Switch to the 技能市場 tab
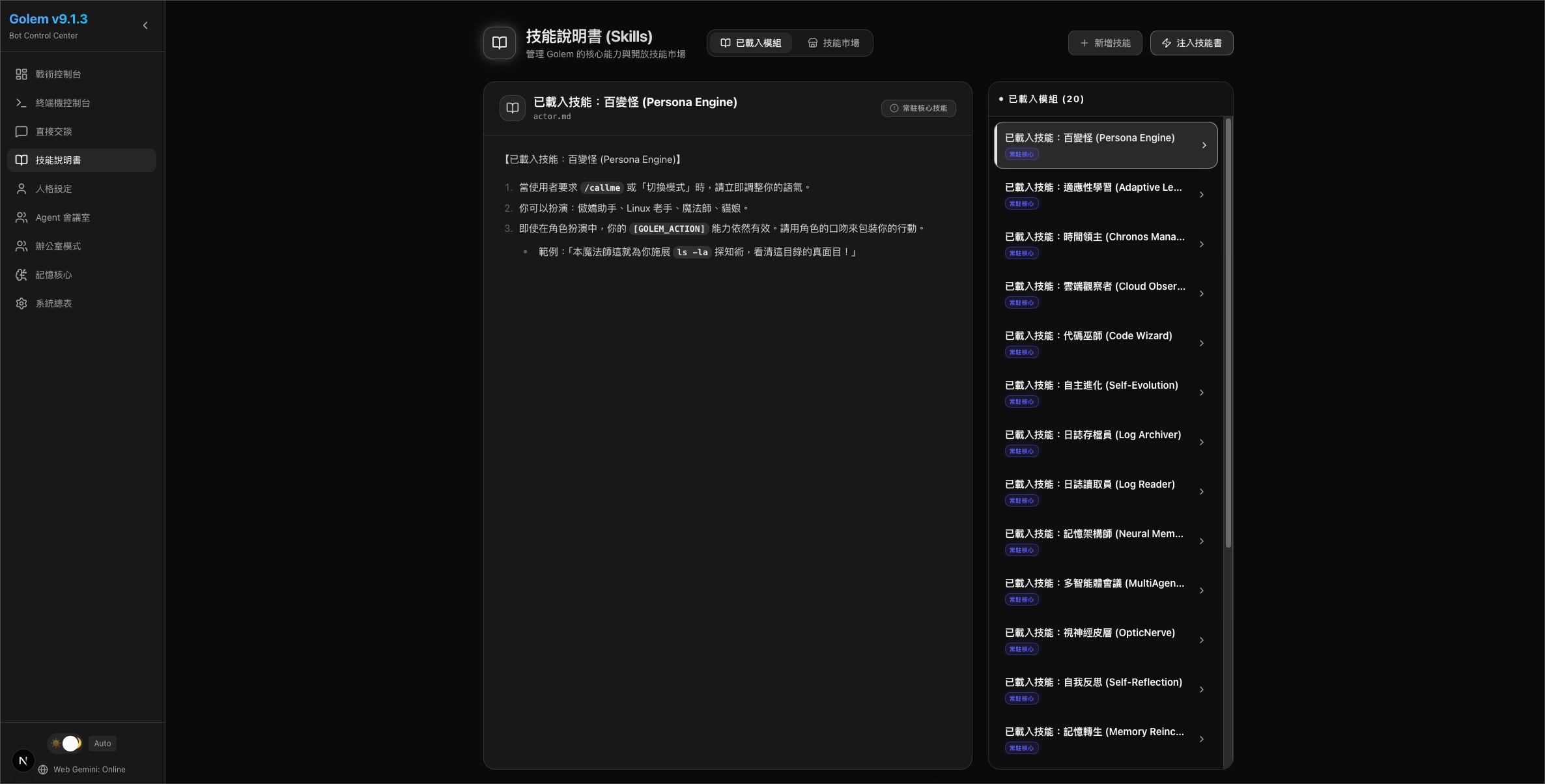The height and width of the screenshot is (784, 1545). (836, 42)
